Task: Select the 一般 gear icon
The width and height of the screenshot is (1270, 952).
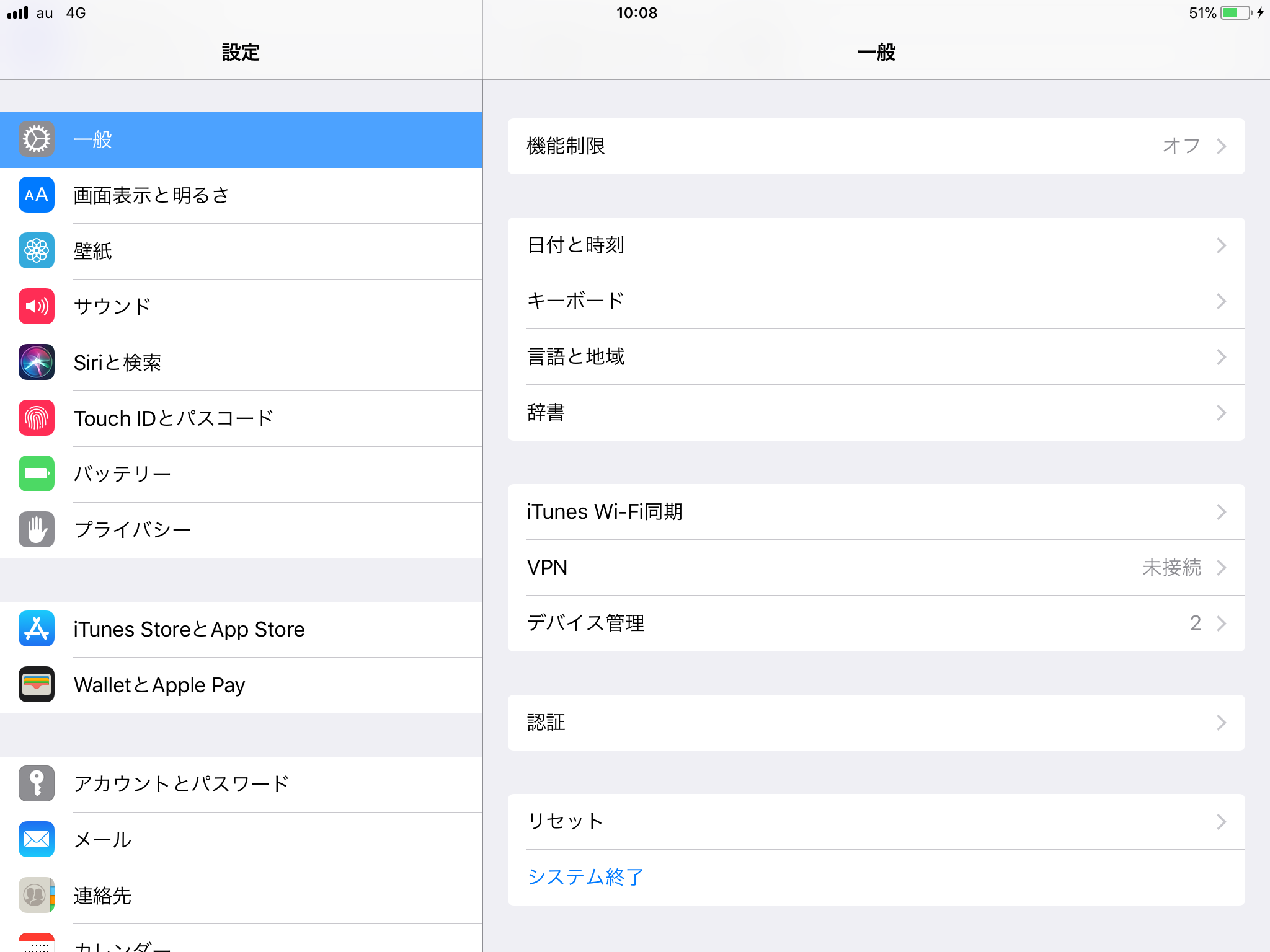Action: [37, 139]
